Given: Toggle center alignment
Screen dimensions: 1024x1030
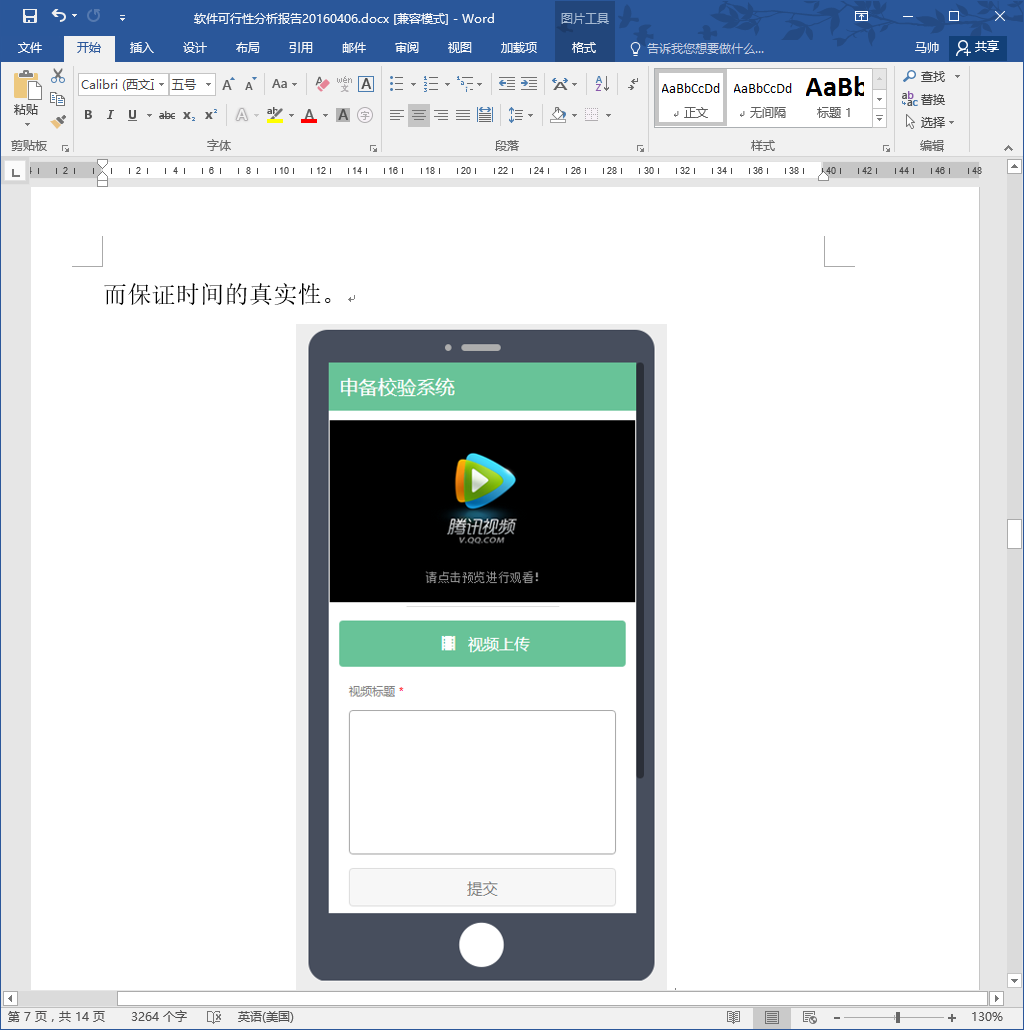Looking at the screenshot, I should pos(418,116).
